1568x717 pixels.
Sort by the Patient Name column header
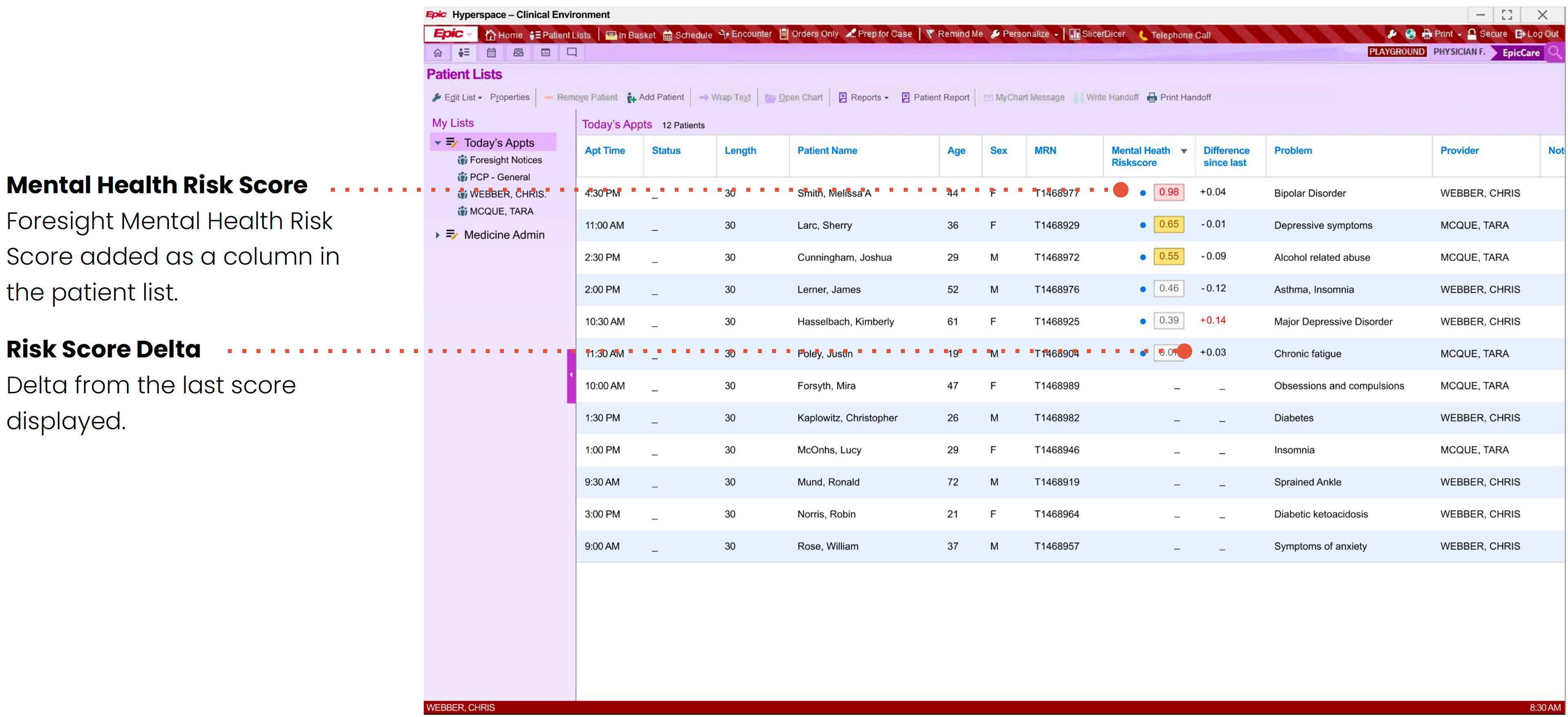tap(826, 150)
